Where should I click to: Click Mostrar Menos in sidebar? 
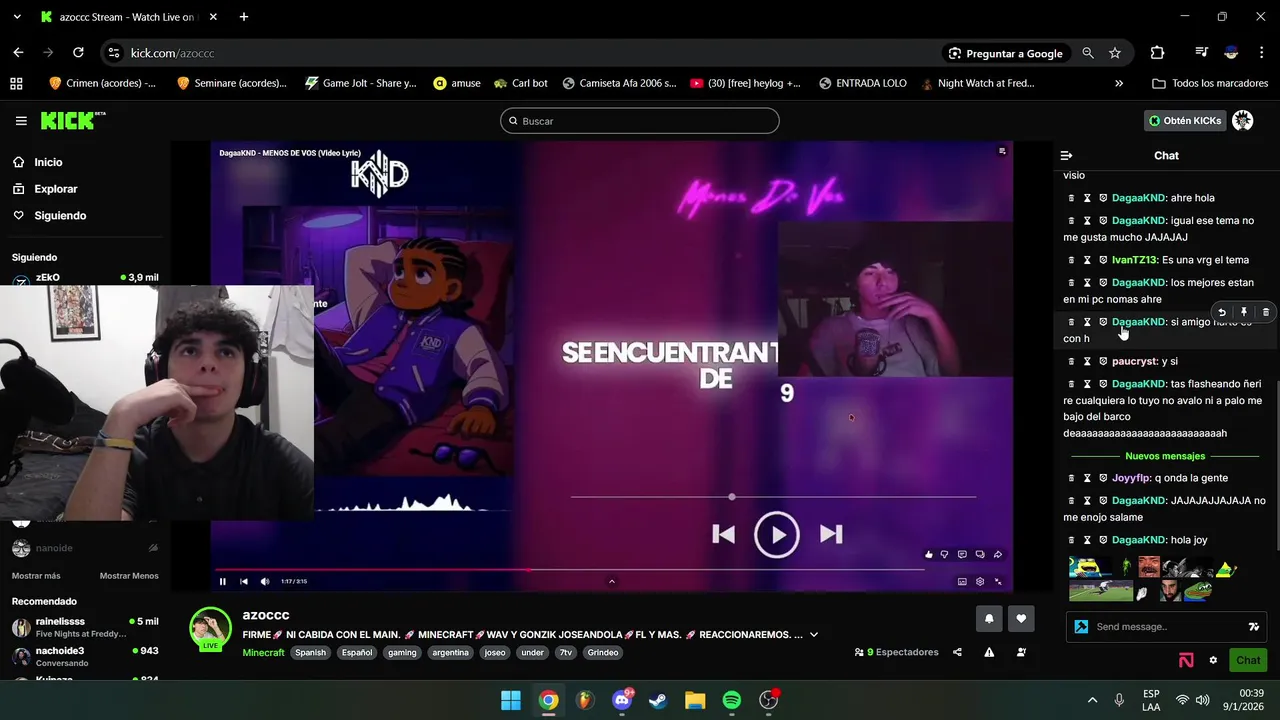(129, 576)
